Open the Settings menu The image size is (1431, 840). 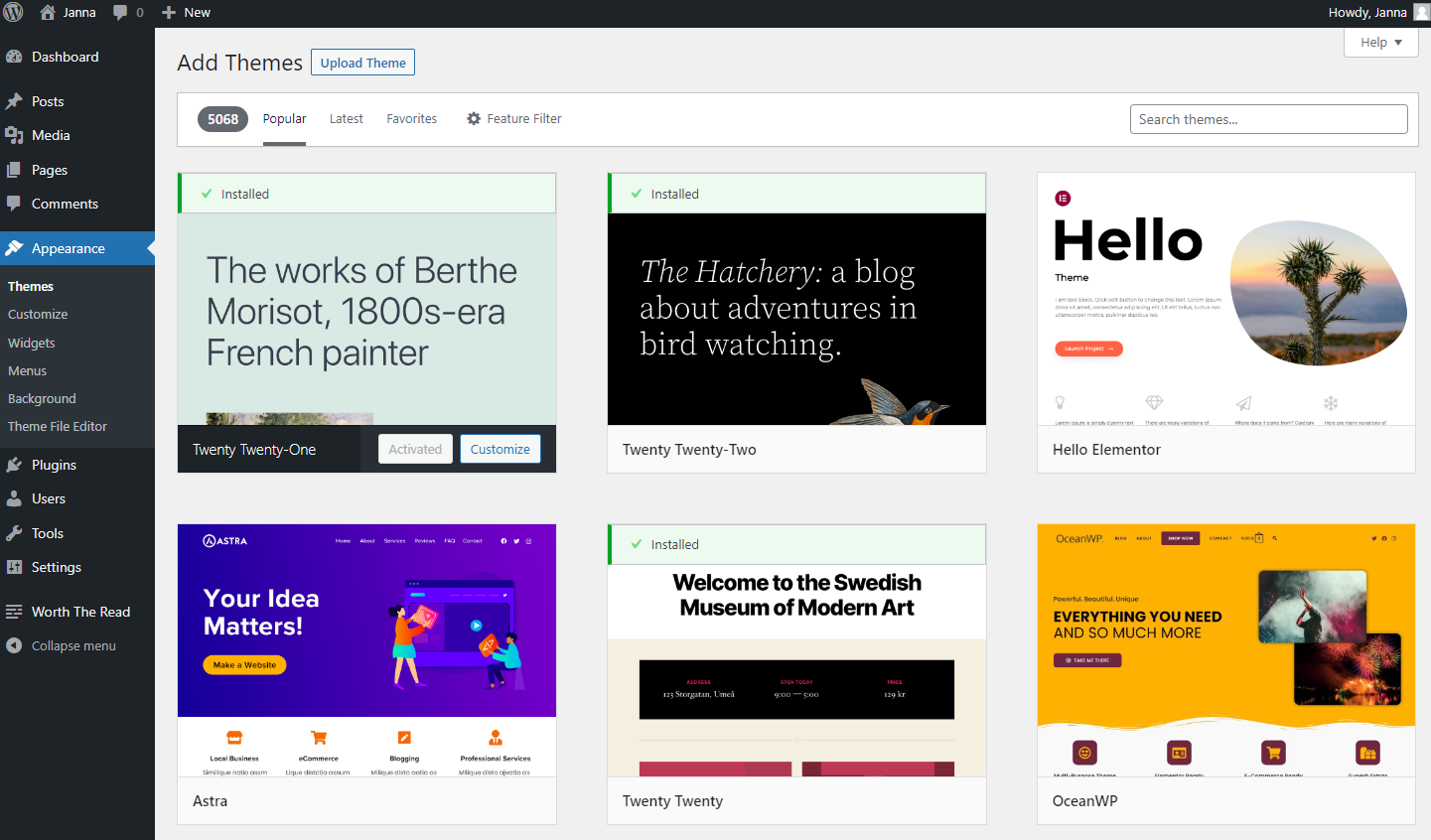click(x=77, y=567)
